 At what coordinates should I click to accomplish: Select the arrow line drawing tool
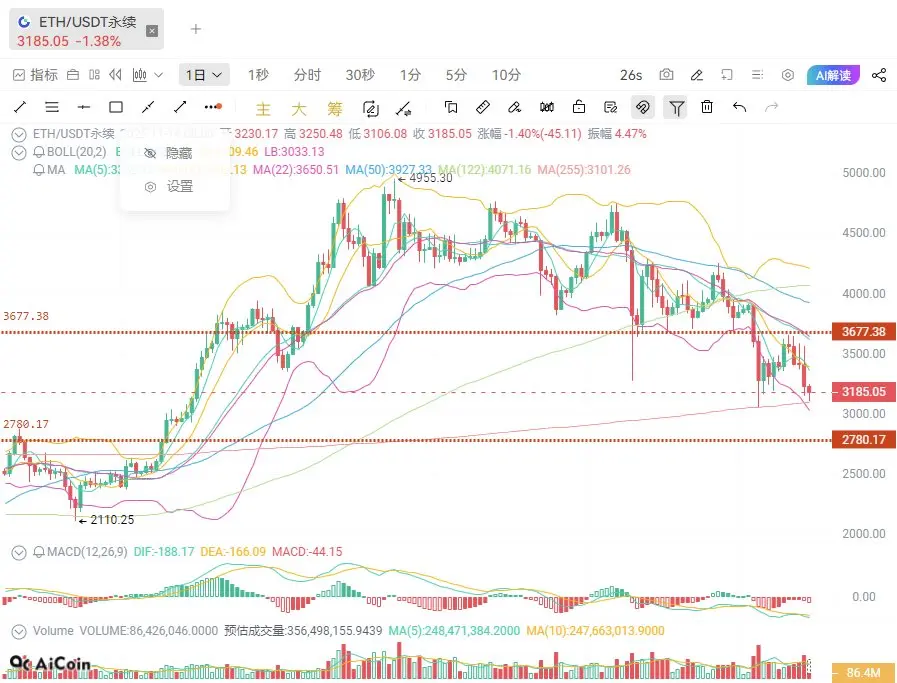[x=180, y=107]
